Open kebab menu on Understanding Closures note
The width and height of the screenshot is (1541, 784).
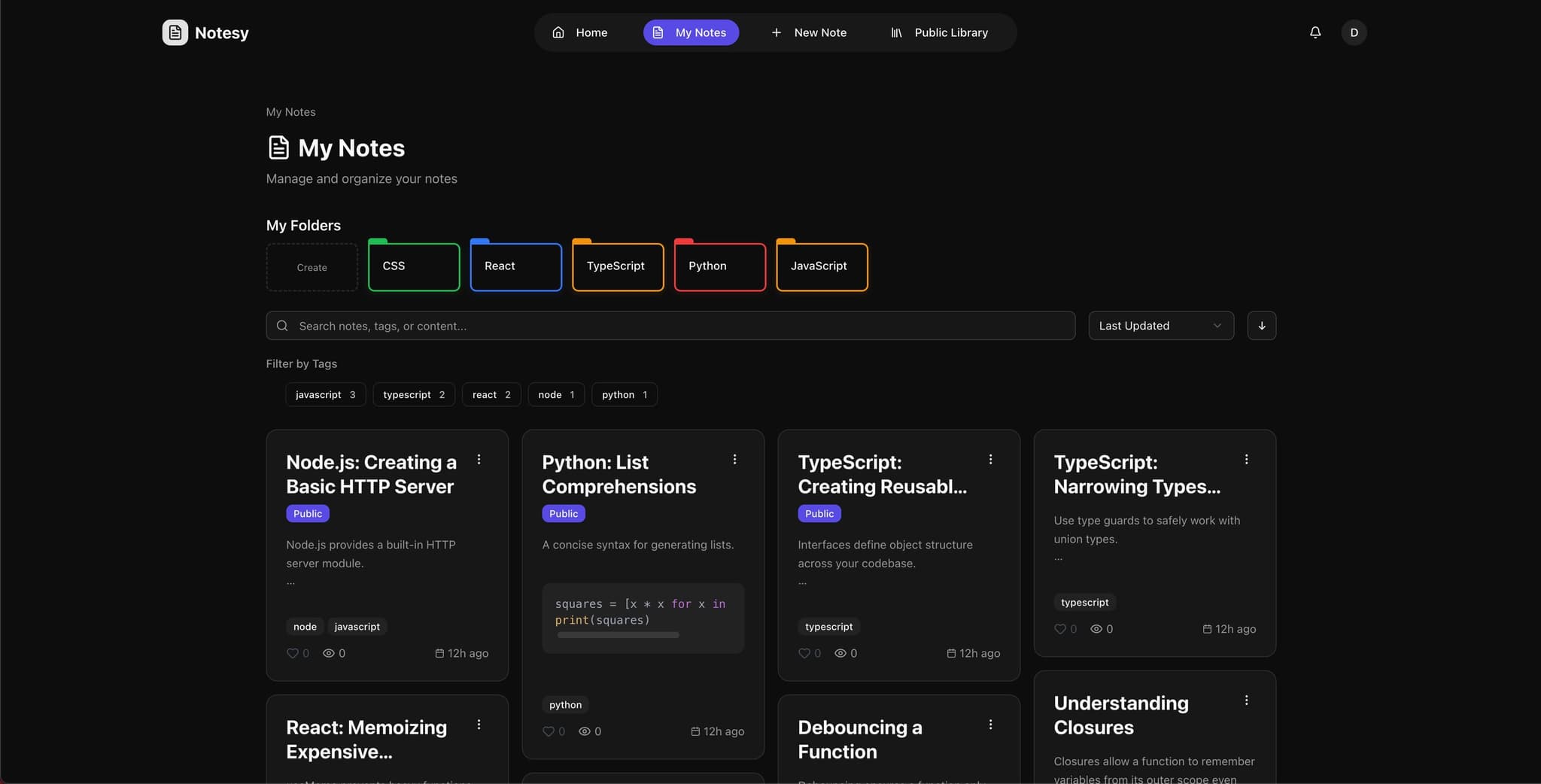tap(1246, 700)
